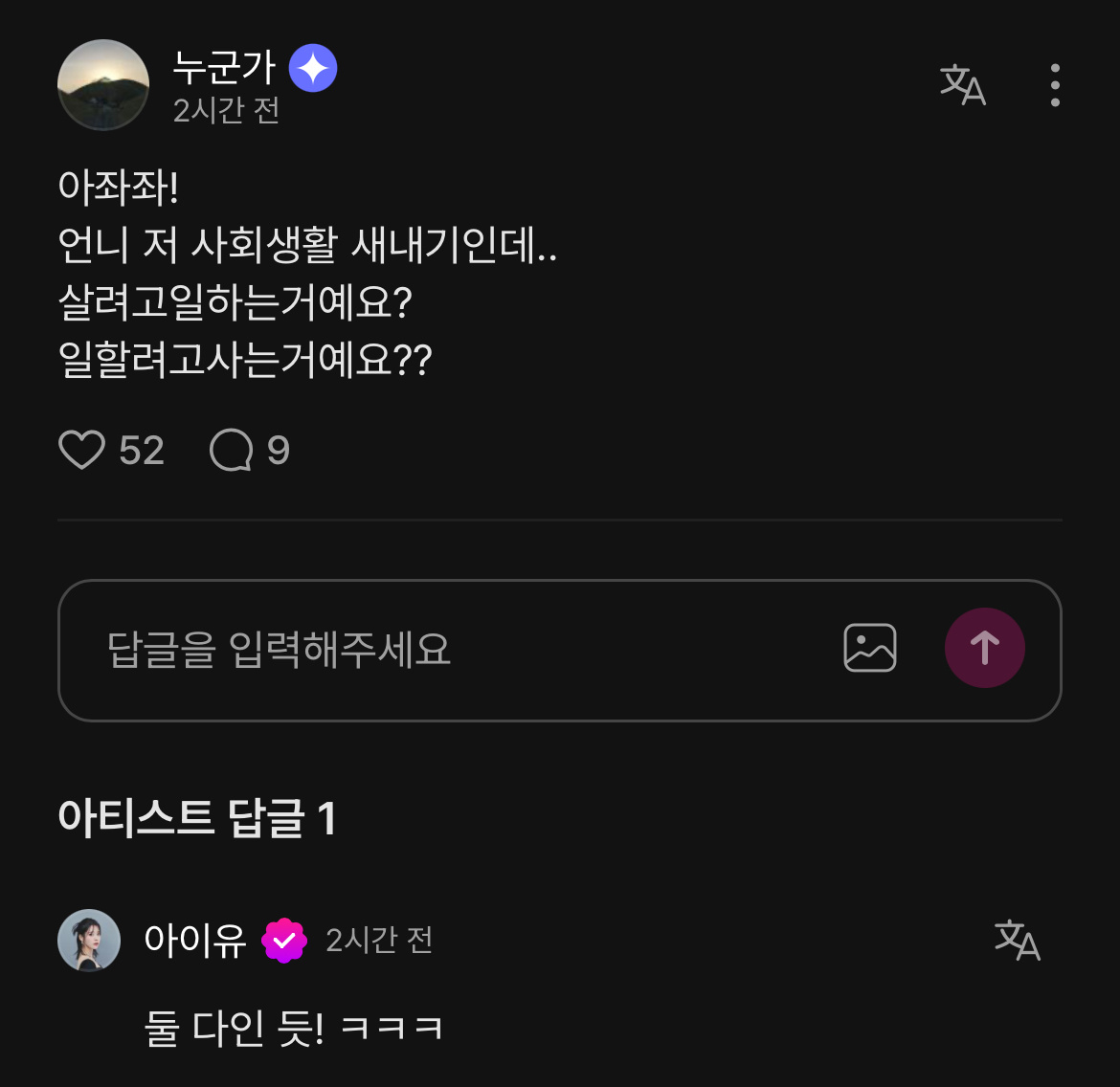Viewport: 1120px width, 1087px height.
Task: Tap the heart icon to like the post
Action: point(81,450)
